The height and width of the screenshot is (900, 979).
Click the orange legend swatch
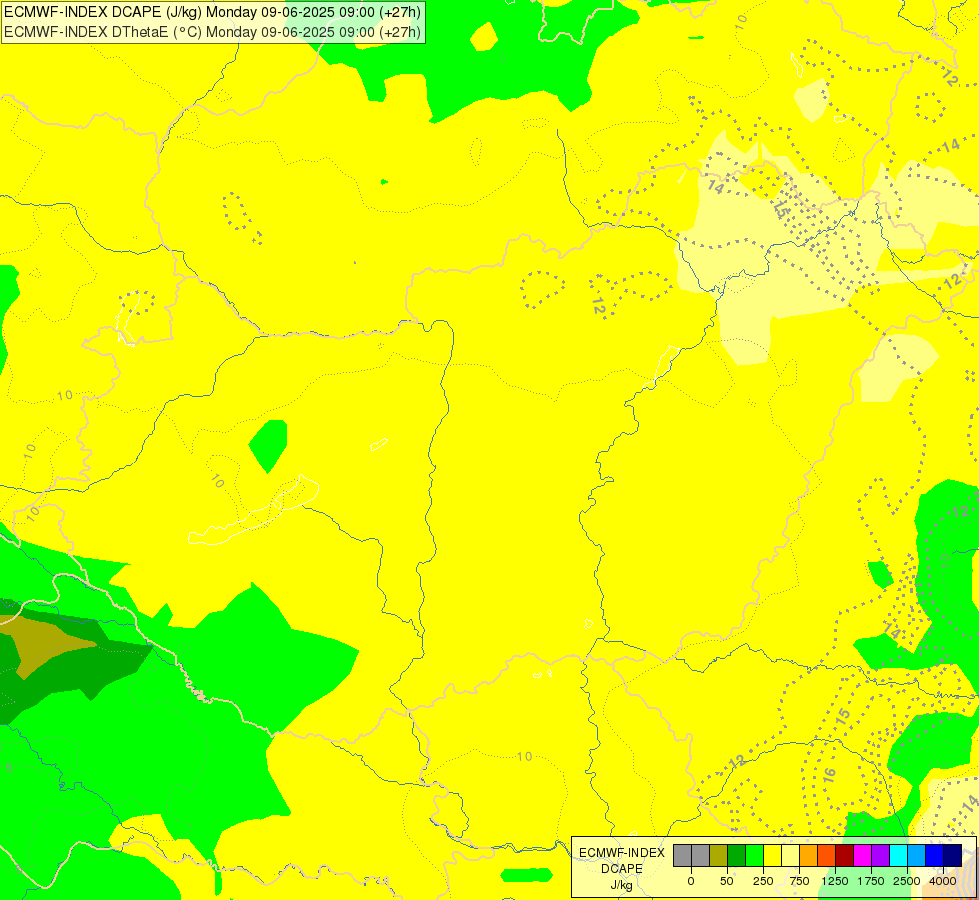pyautogui.click(x=809, y=855)
